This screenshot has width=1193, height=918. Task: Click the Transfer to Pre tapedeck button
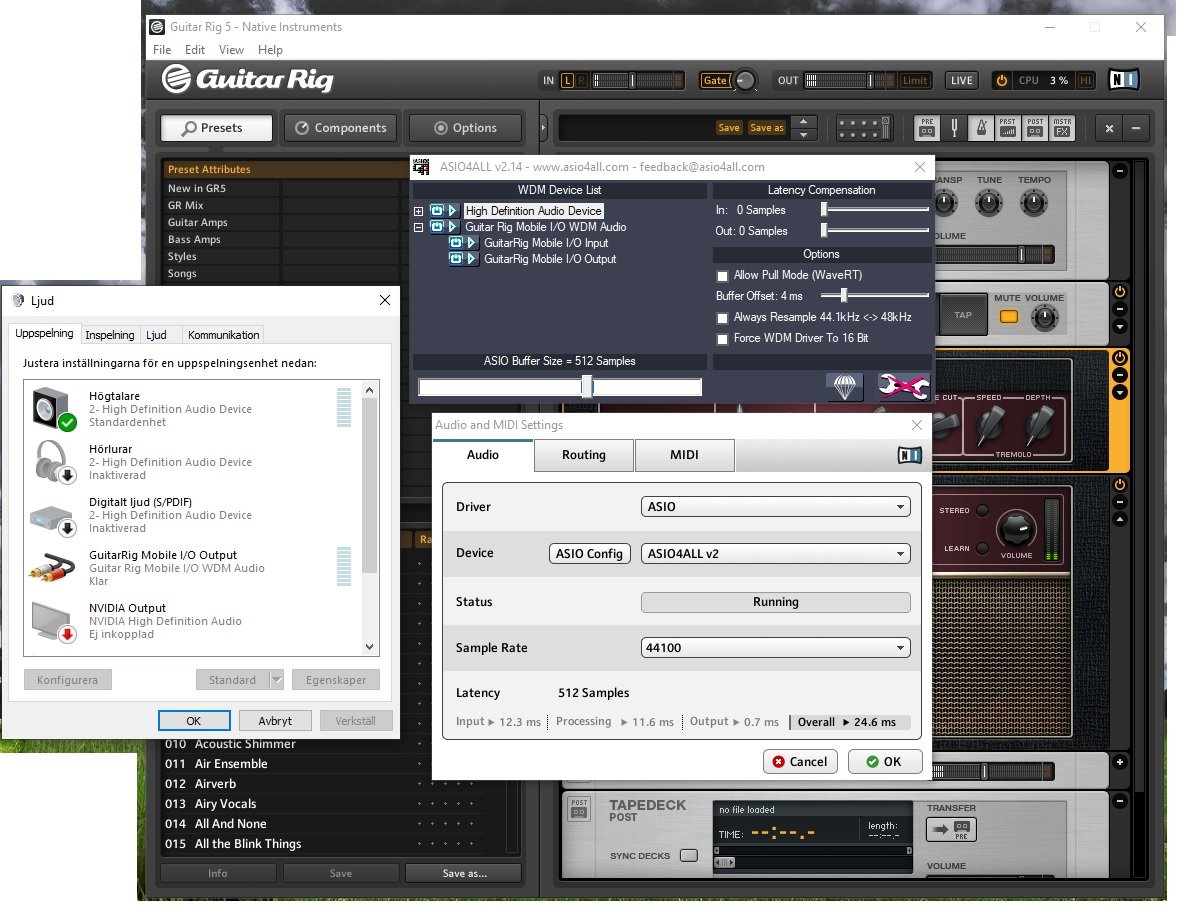click(951, 829)
